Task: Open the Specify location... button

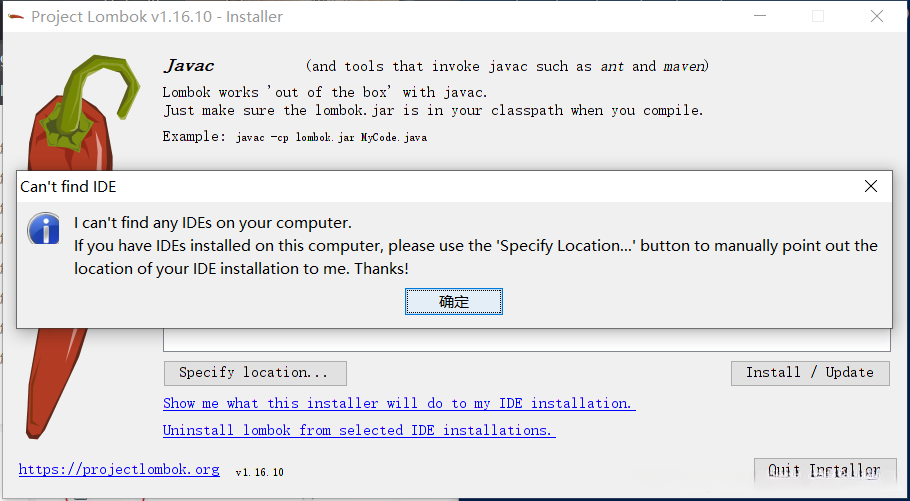Action: click(255, 373)
